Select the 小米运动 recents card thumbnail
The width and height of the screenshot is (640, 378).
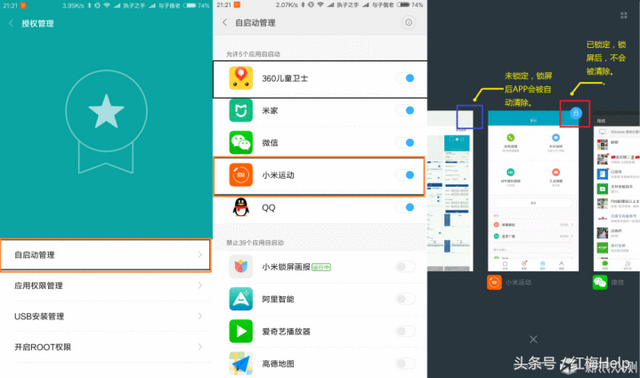click(x=533, y=191)
